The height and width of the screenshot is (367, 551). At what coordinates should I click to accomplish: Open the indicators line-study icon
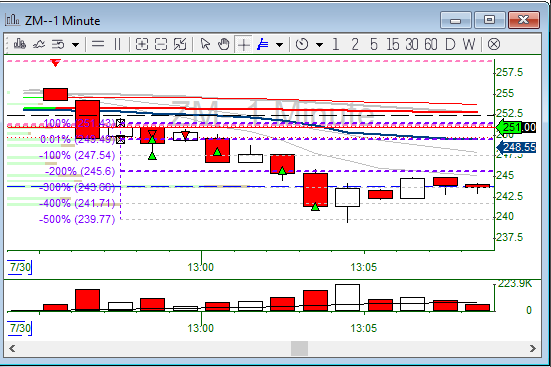39,44
